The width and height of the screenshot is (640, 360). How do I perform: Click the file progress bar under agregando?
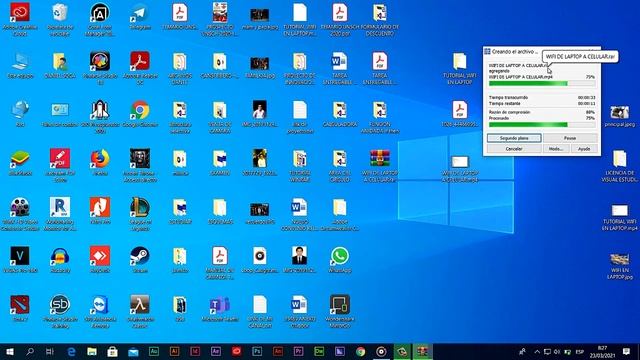542,83
